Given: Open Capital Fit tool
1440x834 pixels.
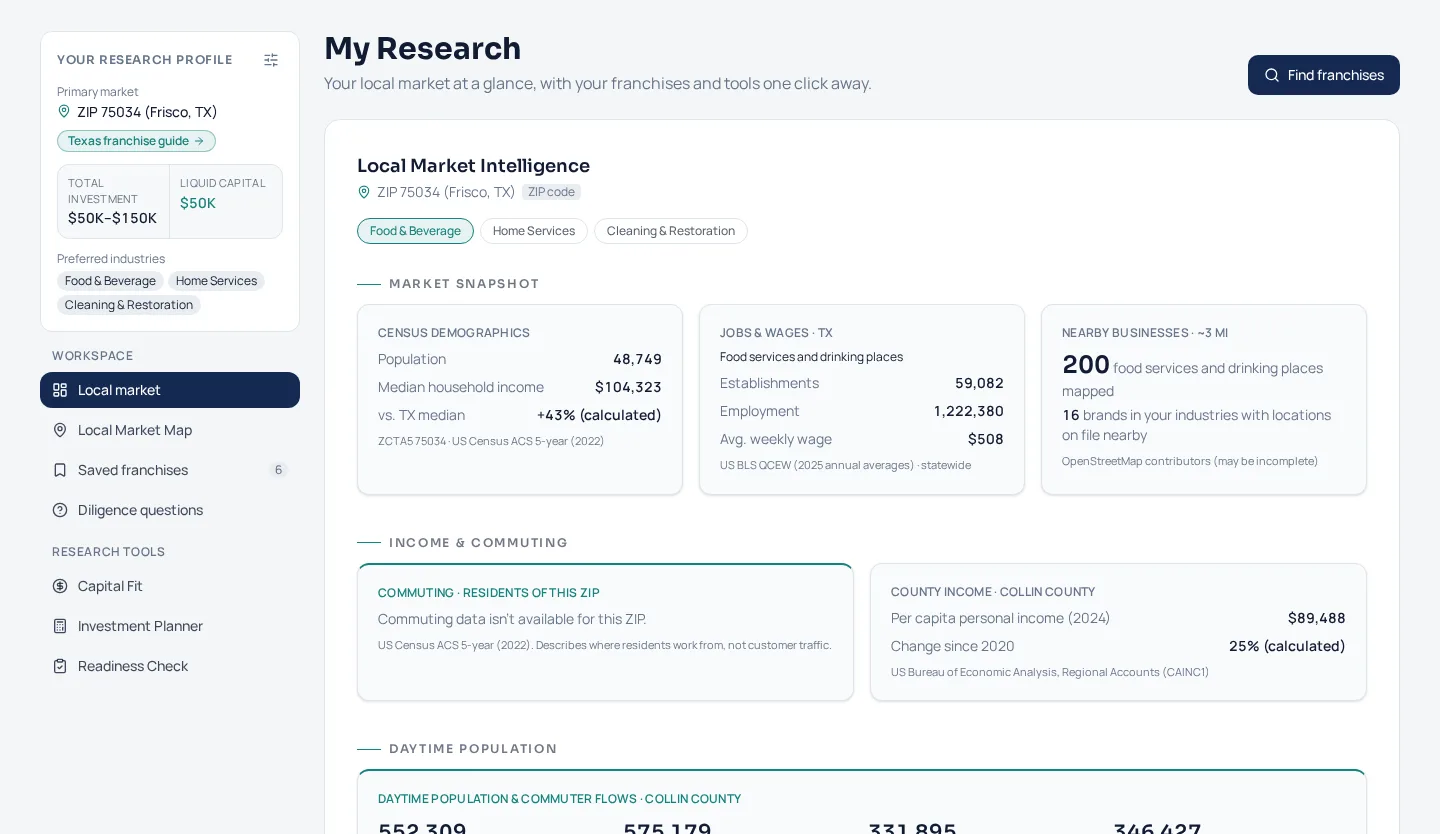Looking at the screenshot, I should 170,586.
